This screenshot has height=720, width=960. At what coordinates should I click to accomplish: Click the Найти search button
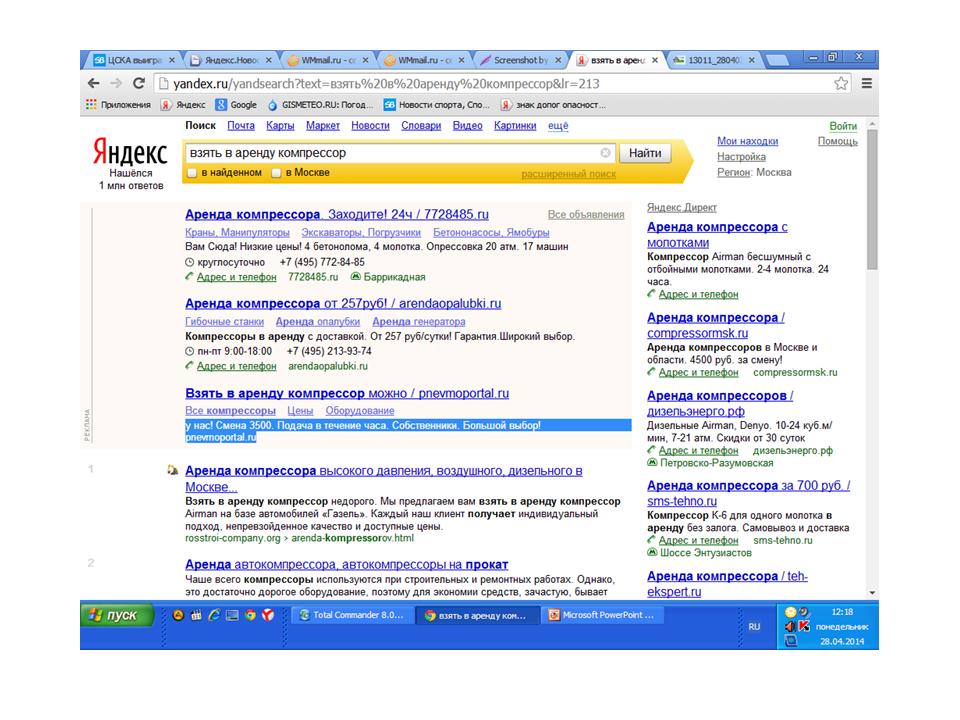pos(645,153)
